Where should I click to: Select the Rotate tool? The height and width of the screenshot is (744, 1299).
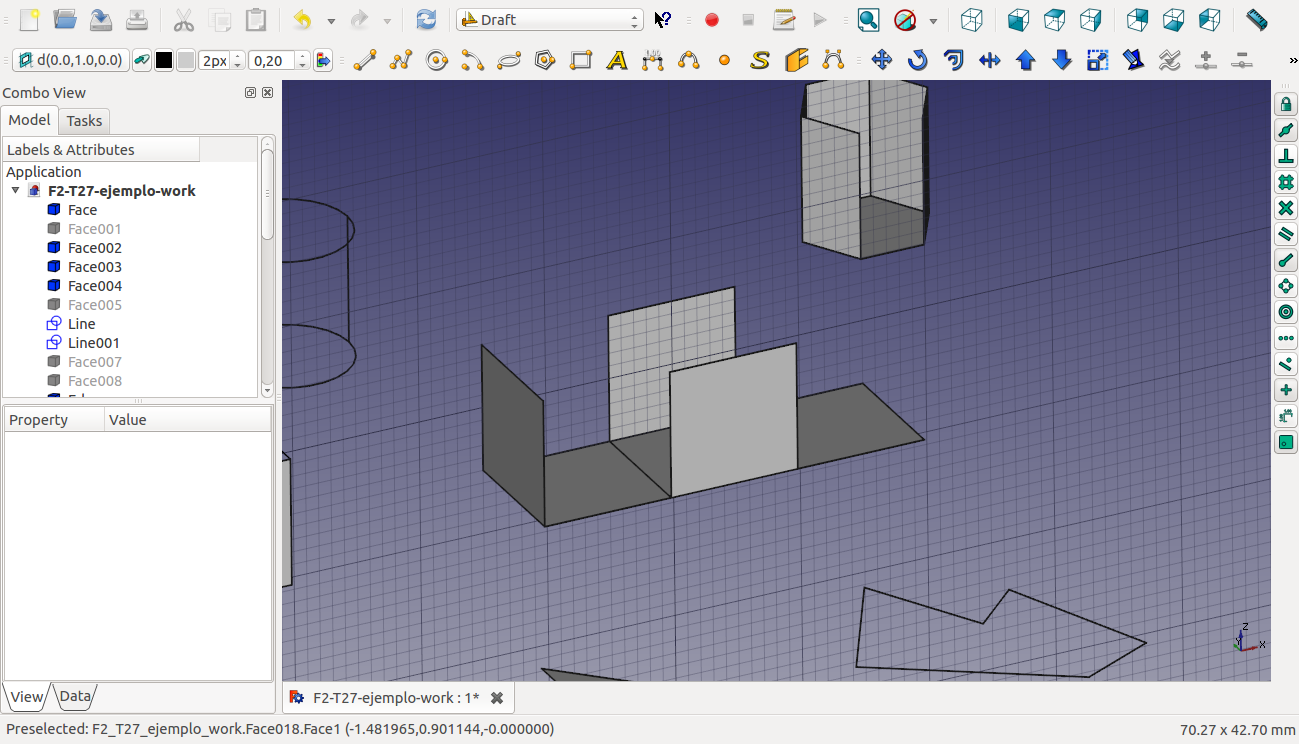(917, 61)
